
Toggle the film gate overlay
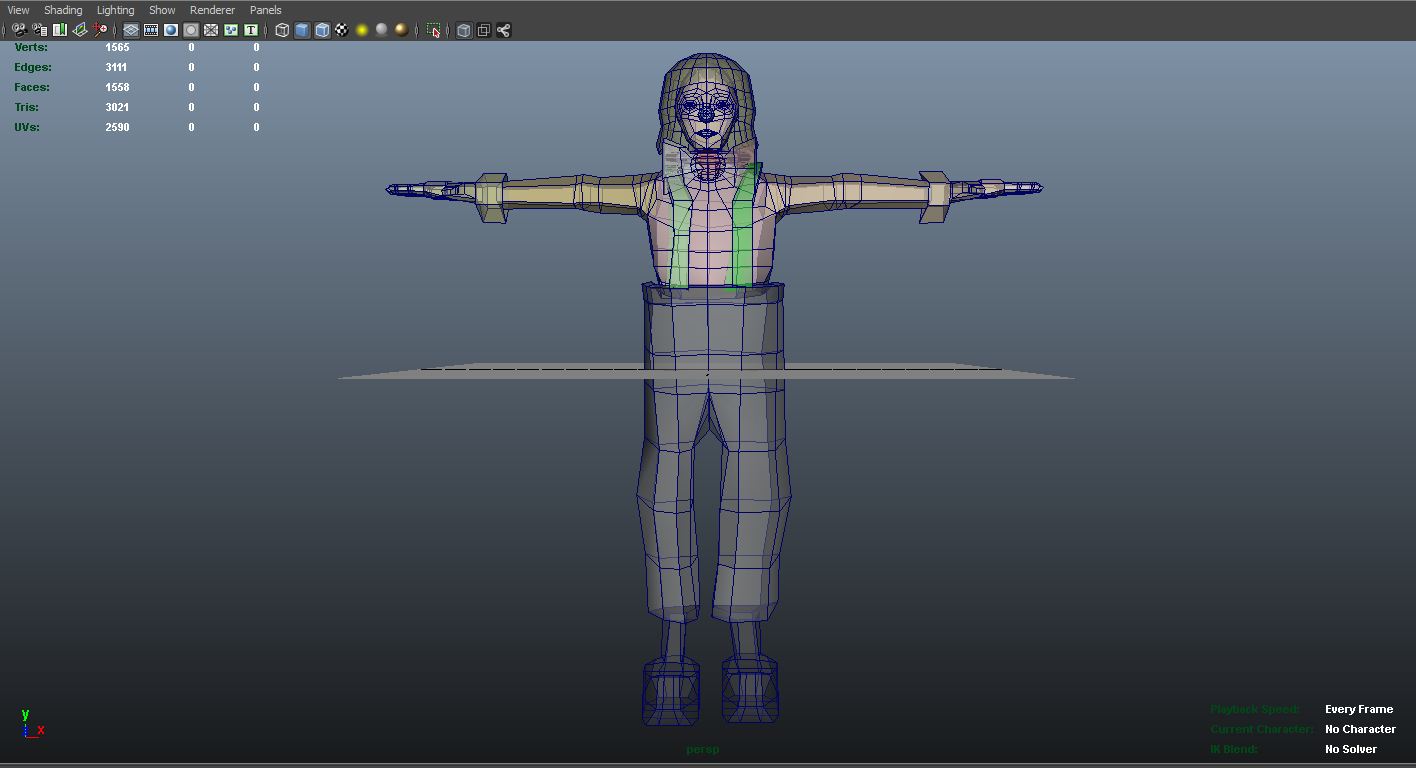click(151, 30)
